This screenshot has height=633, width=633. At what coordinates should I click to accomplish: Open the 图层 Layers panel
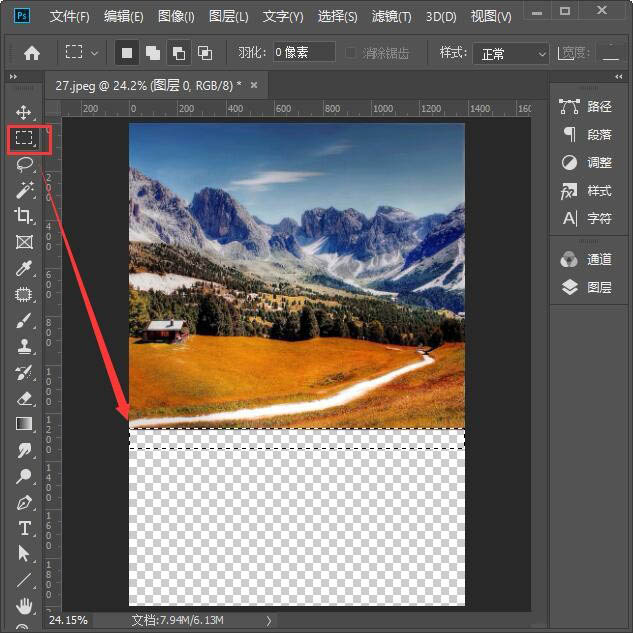coord(586,287)
